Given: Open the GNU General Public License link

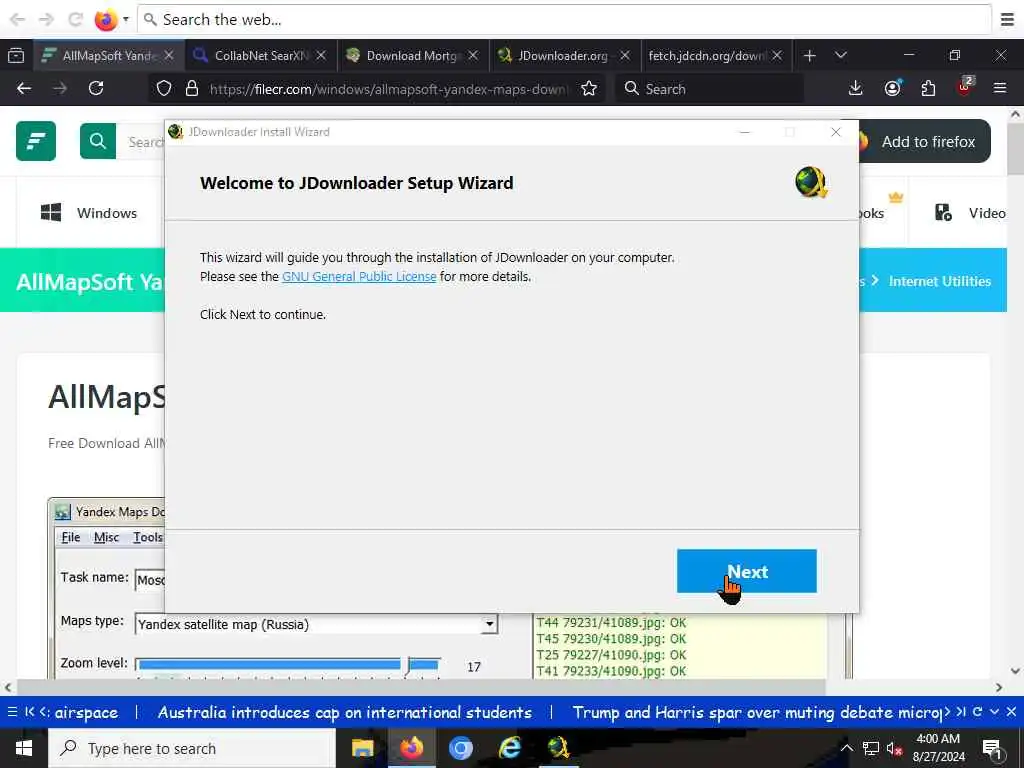Looking at the screenshot, I should point(359,276).
